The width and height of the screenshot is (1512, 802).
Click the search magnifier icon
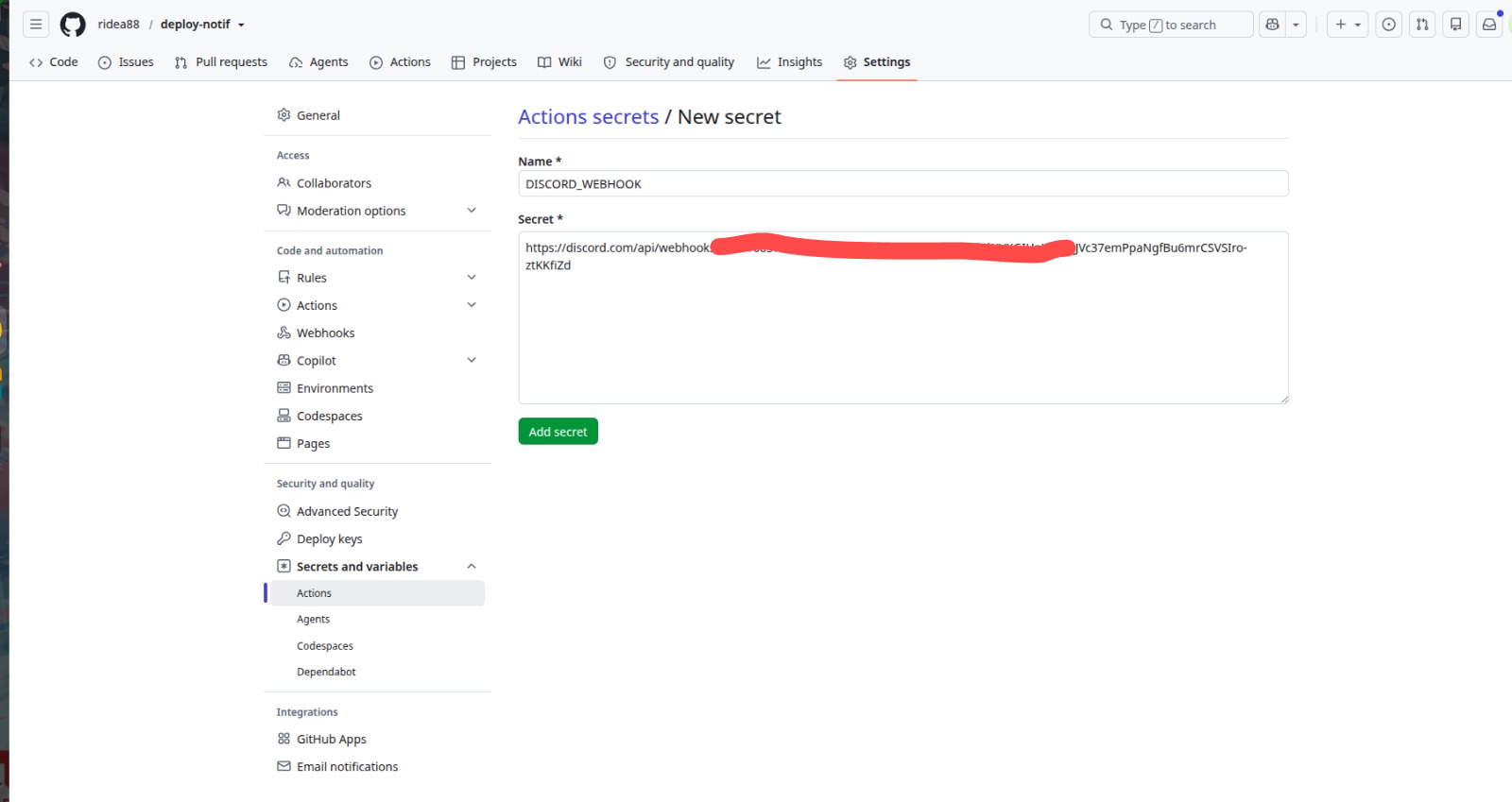click(1107, 25)
